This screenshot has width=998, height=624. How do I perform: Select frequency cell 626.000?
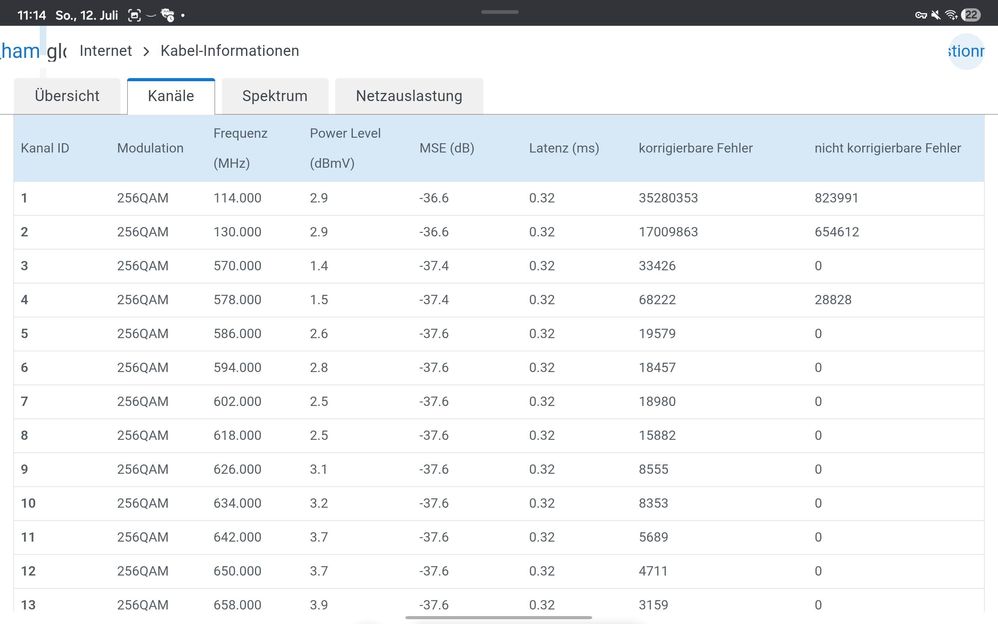point(237,469)
